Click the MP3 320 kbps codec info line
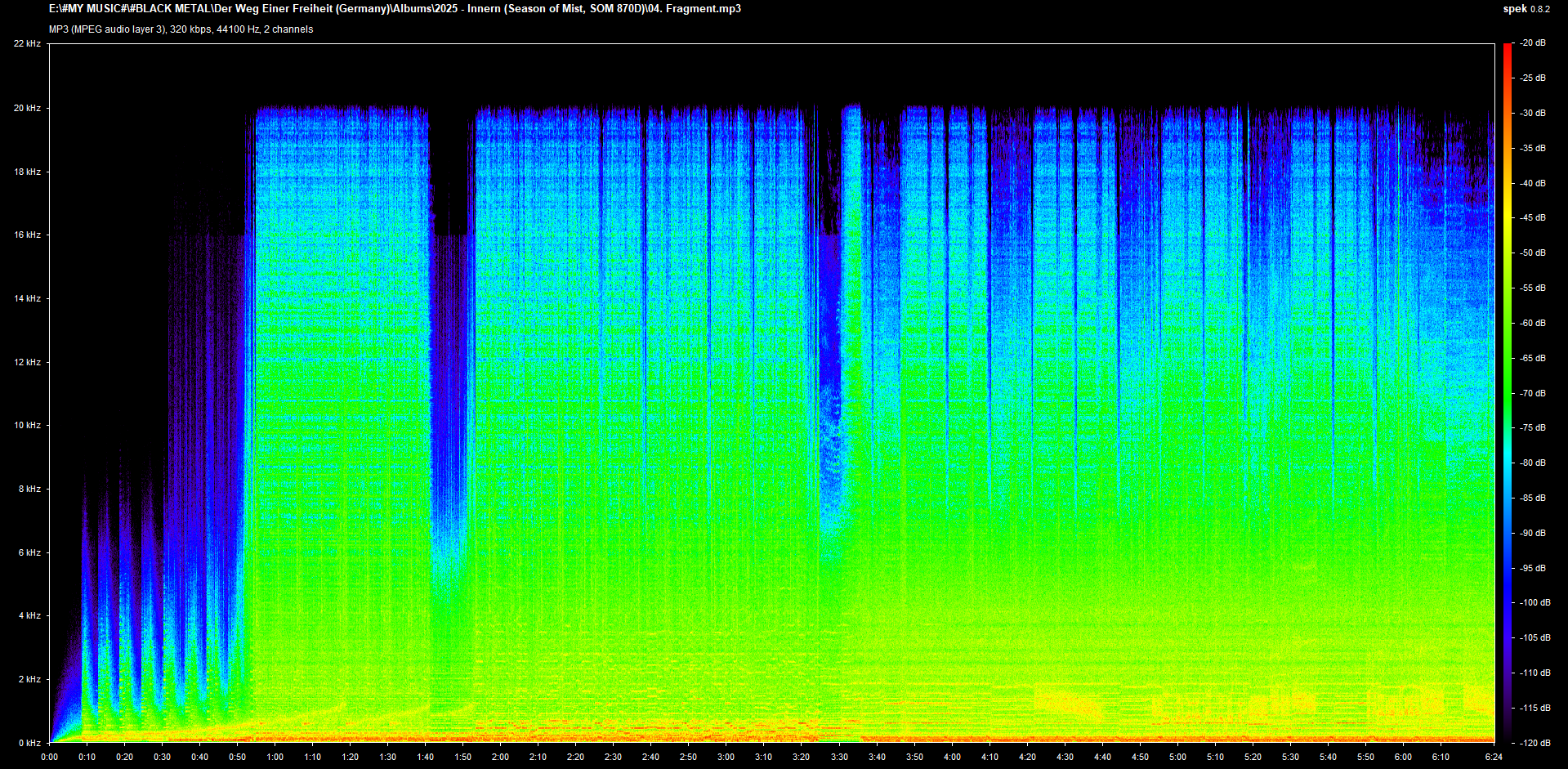 click(181, 29)
